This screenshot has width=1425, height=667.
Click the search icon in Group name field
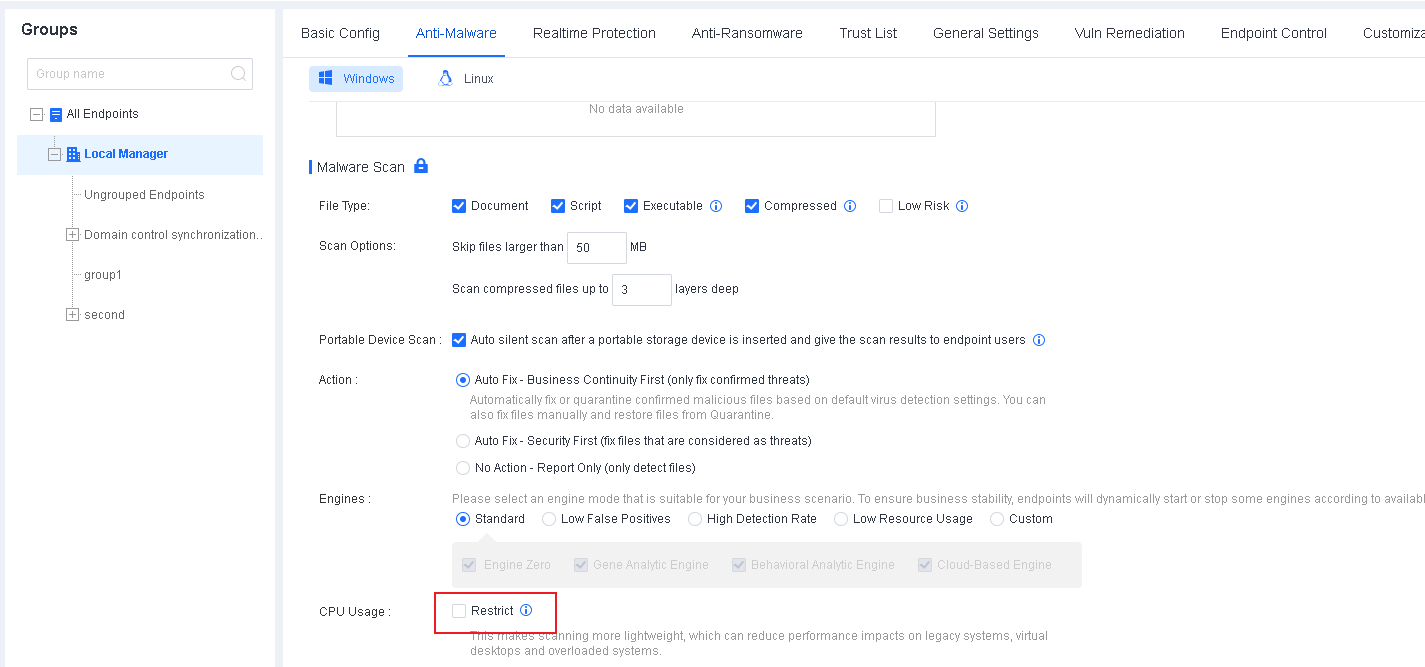tap(238, 74)
